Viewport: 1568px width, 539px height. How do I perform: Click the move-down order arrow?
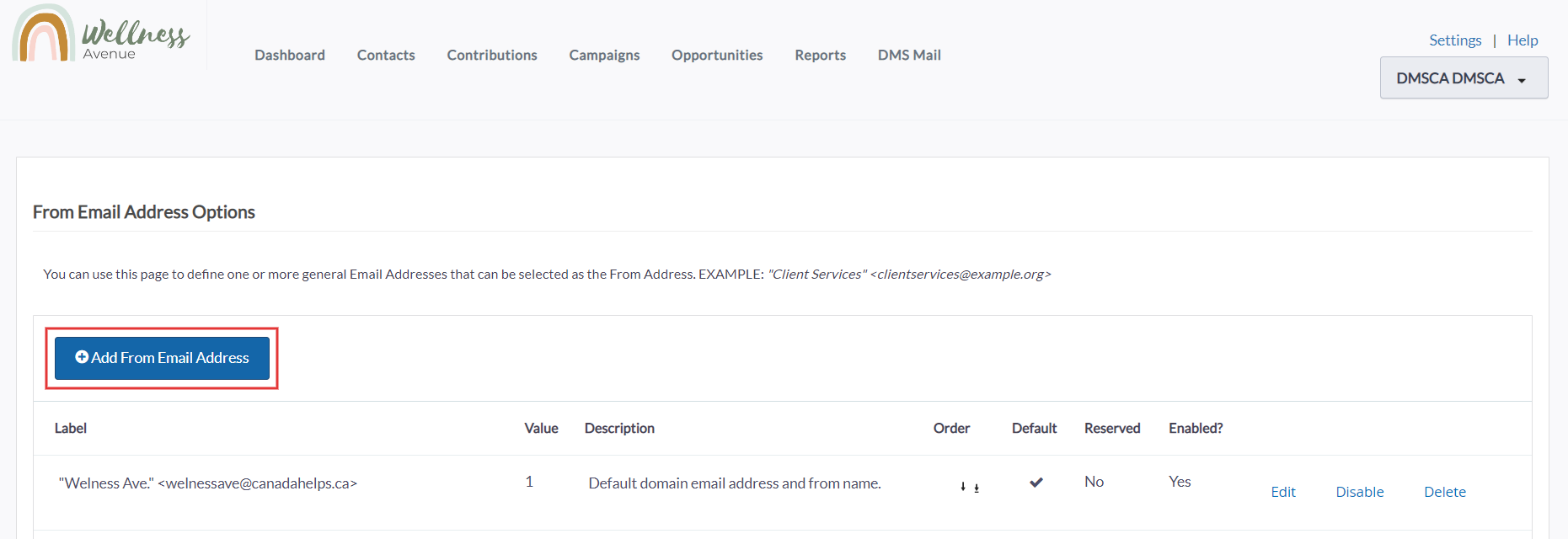[x=963, y=487]
